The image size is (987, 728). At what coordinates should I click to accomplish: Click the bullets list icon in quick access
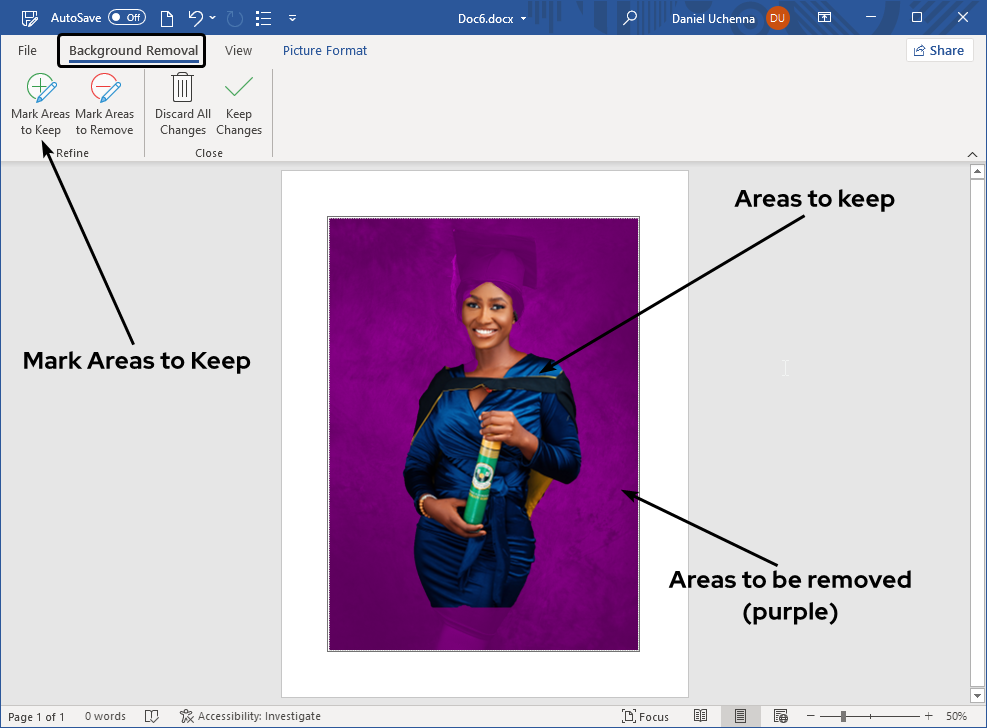coord(263,17)
